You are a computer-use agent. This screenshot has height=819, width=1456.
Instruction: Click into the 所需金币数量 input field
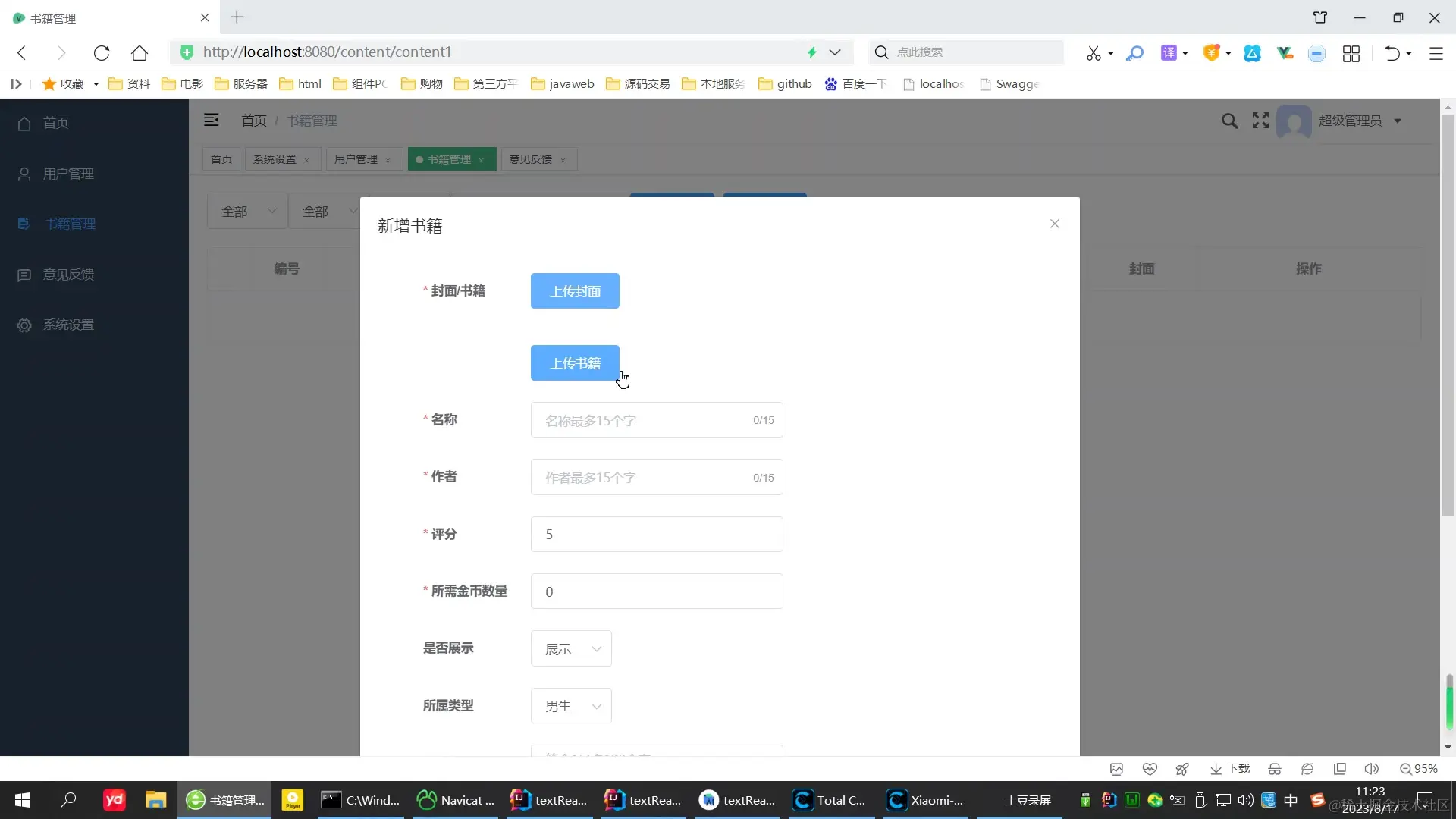coord(657,591)
